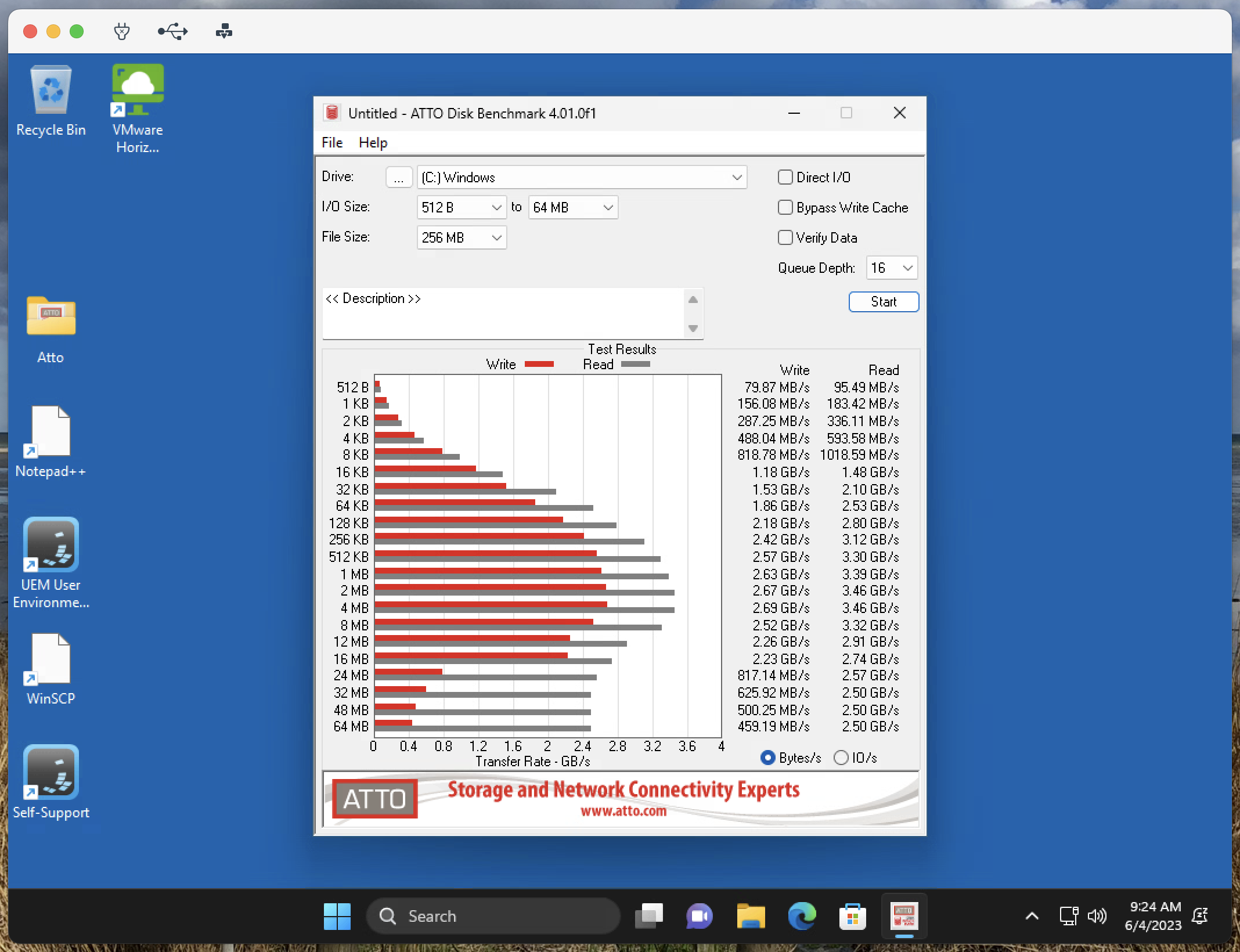Open the File menu

pyautogui.click(x=331, y=142)
